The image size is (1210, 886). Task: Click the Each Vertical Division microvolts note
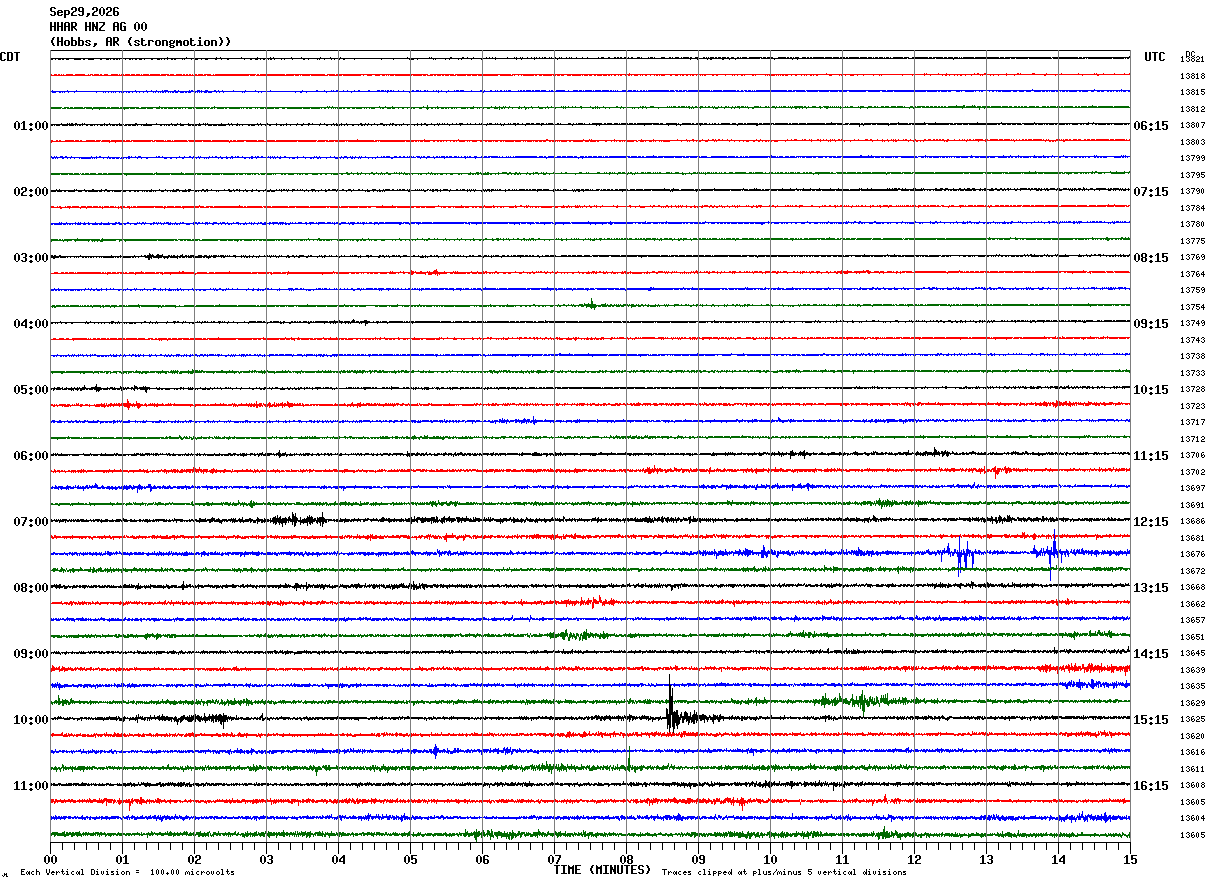127,873
